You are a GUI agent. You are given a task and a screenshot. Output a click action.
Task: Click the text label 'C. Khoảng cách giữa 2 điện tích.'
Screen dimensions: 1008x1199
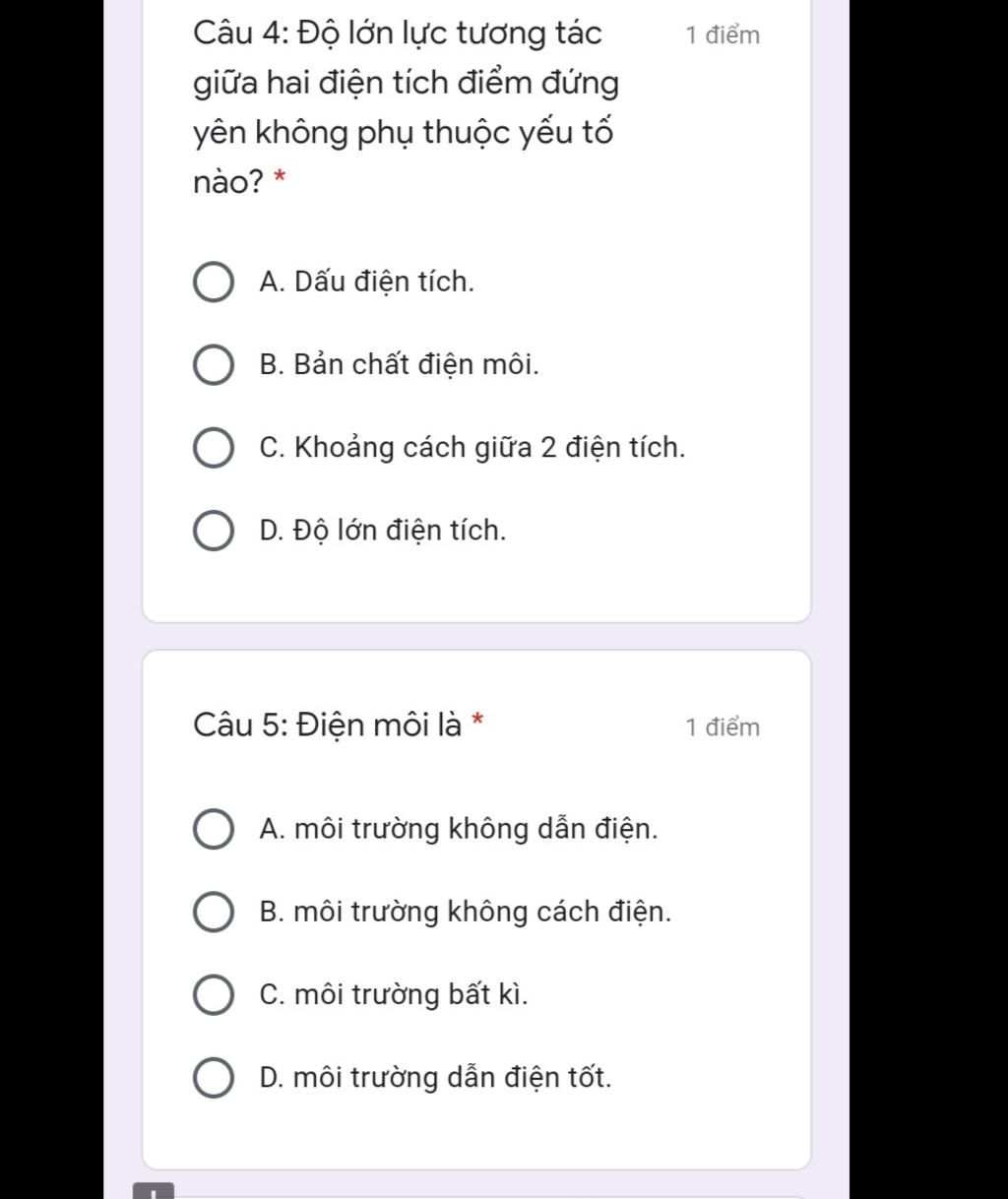[x=472, y=448]
